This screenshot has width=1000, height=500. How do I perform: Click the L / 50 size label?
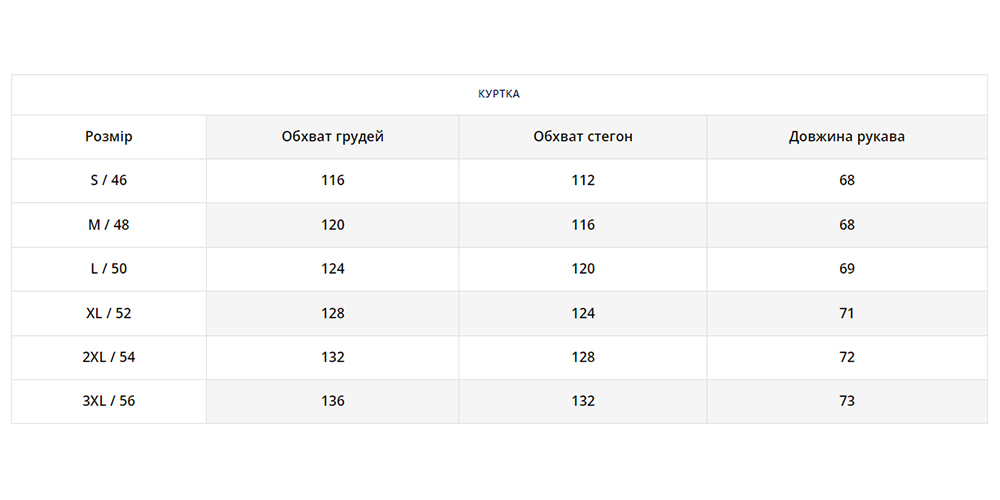pyautogui.click(x=109, y=269)
